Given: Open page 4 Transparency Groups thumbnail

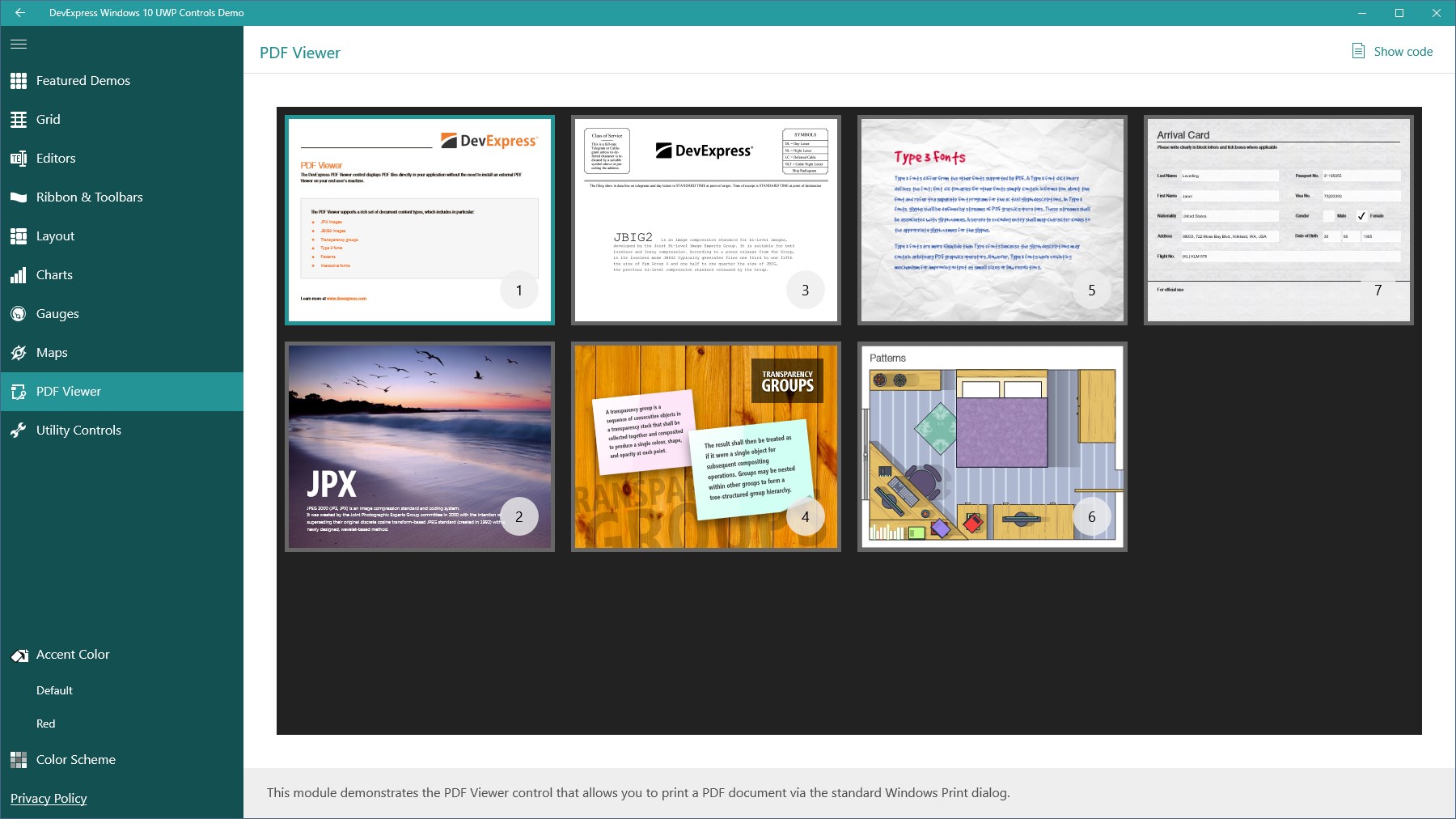Looking at the screenshot, I should 706,447.
